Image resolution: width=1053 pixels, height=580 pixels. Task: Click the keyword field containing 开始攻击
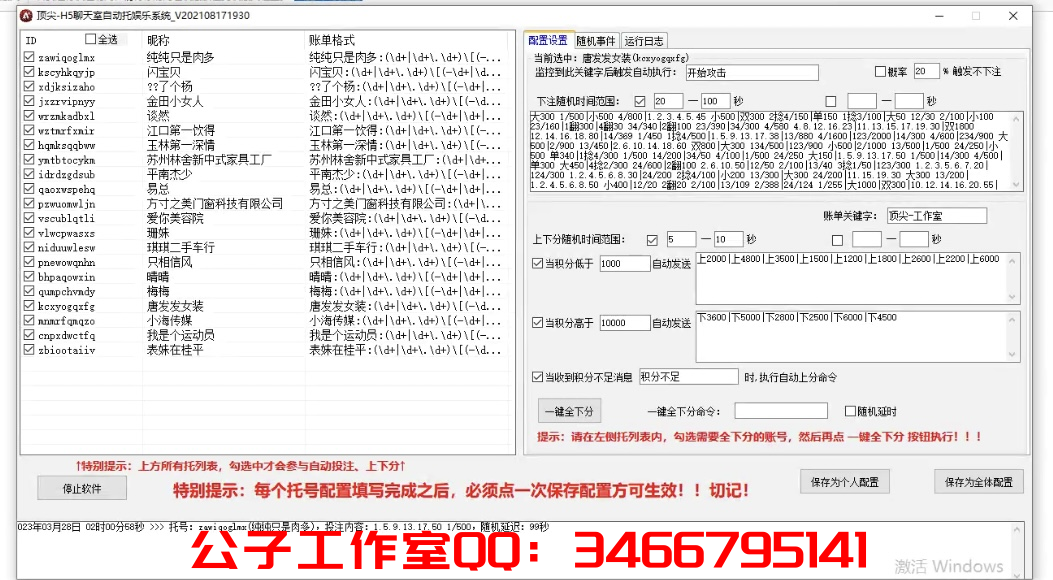coord(751,72)
